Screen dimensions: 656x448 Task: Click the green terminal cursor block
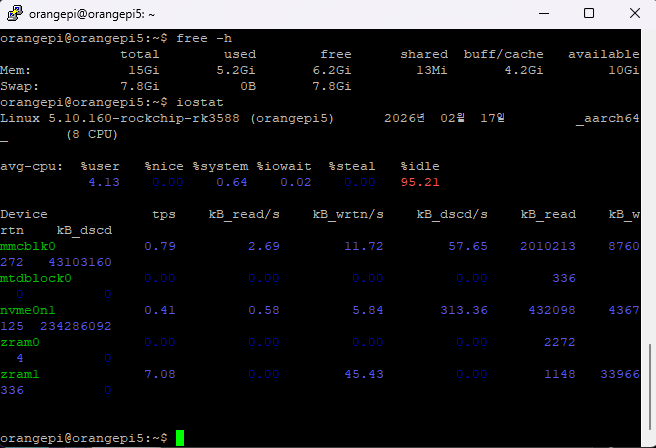pos(180,438)
